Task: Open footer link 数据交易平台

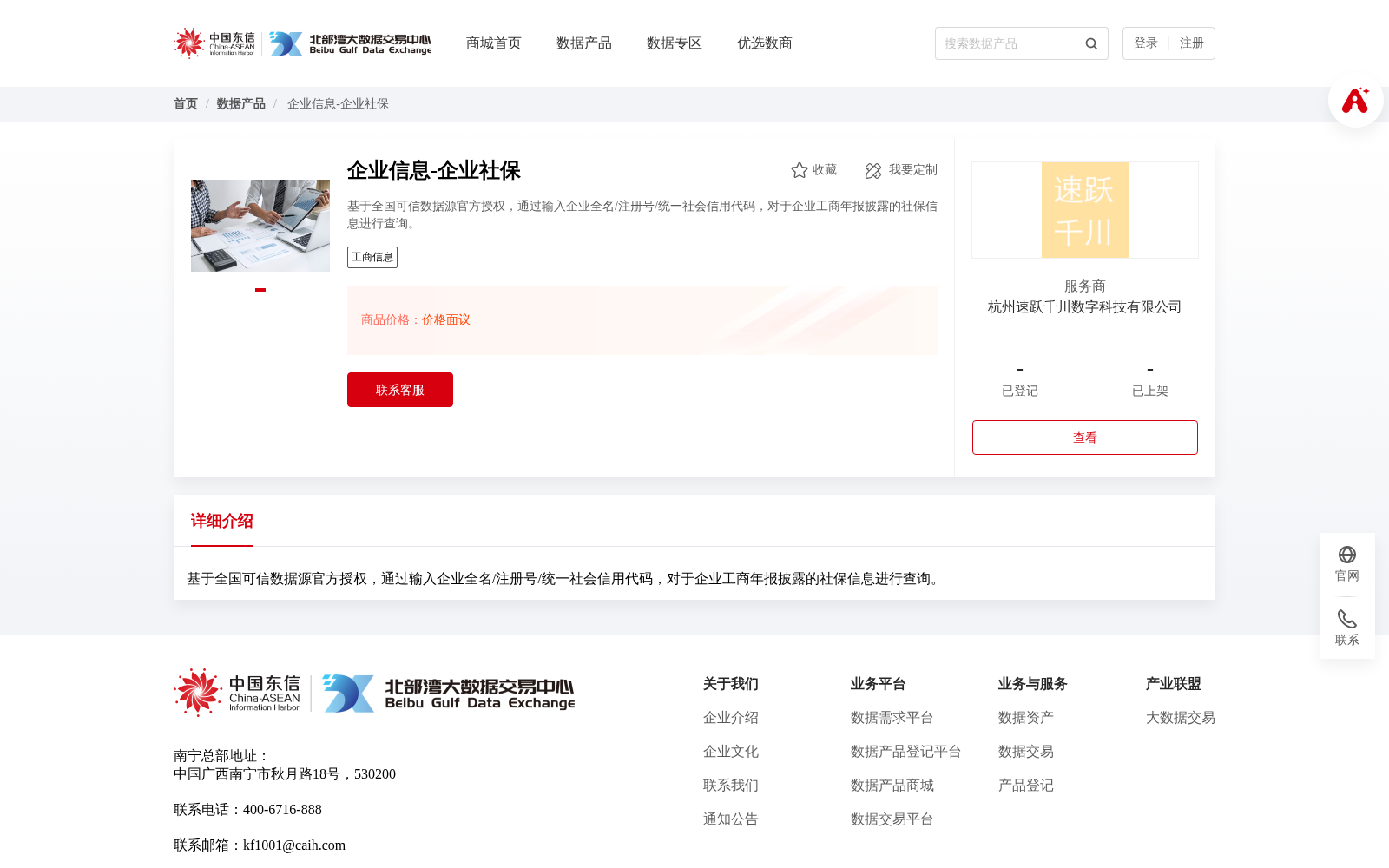Action: pyautogui.click(x=892, y=819)
